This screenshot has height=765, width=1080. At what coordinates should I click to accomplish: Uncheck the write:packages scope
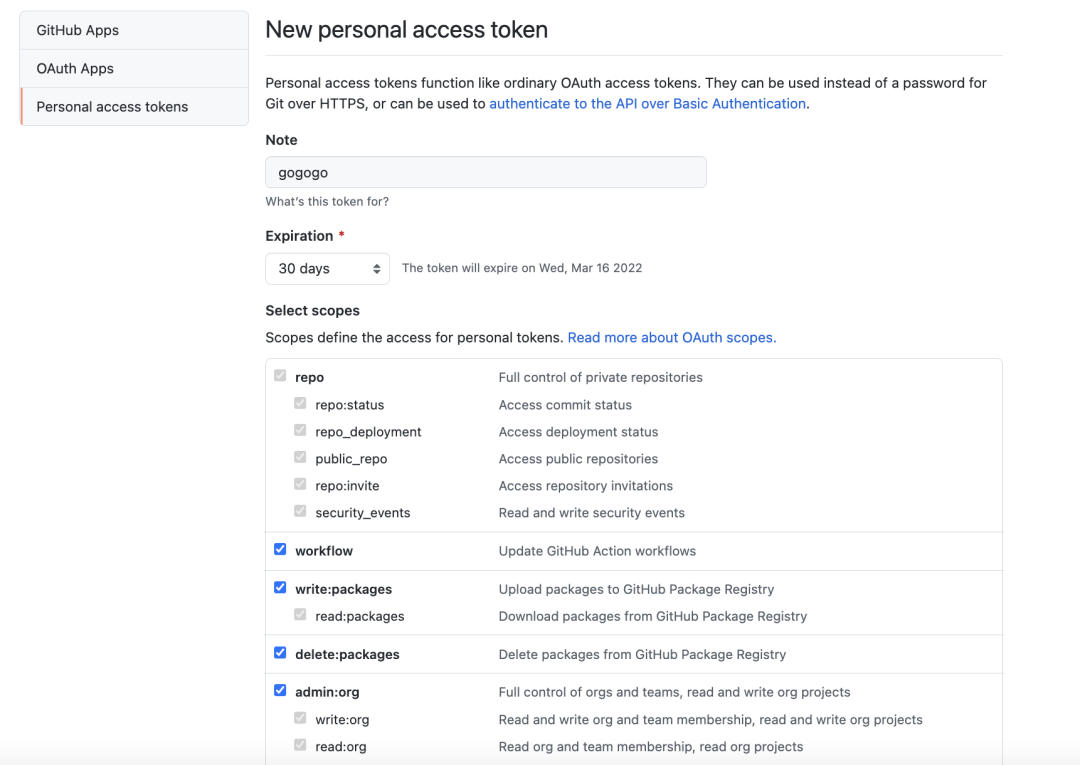coord(280,588)
